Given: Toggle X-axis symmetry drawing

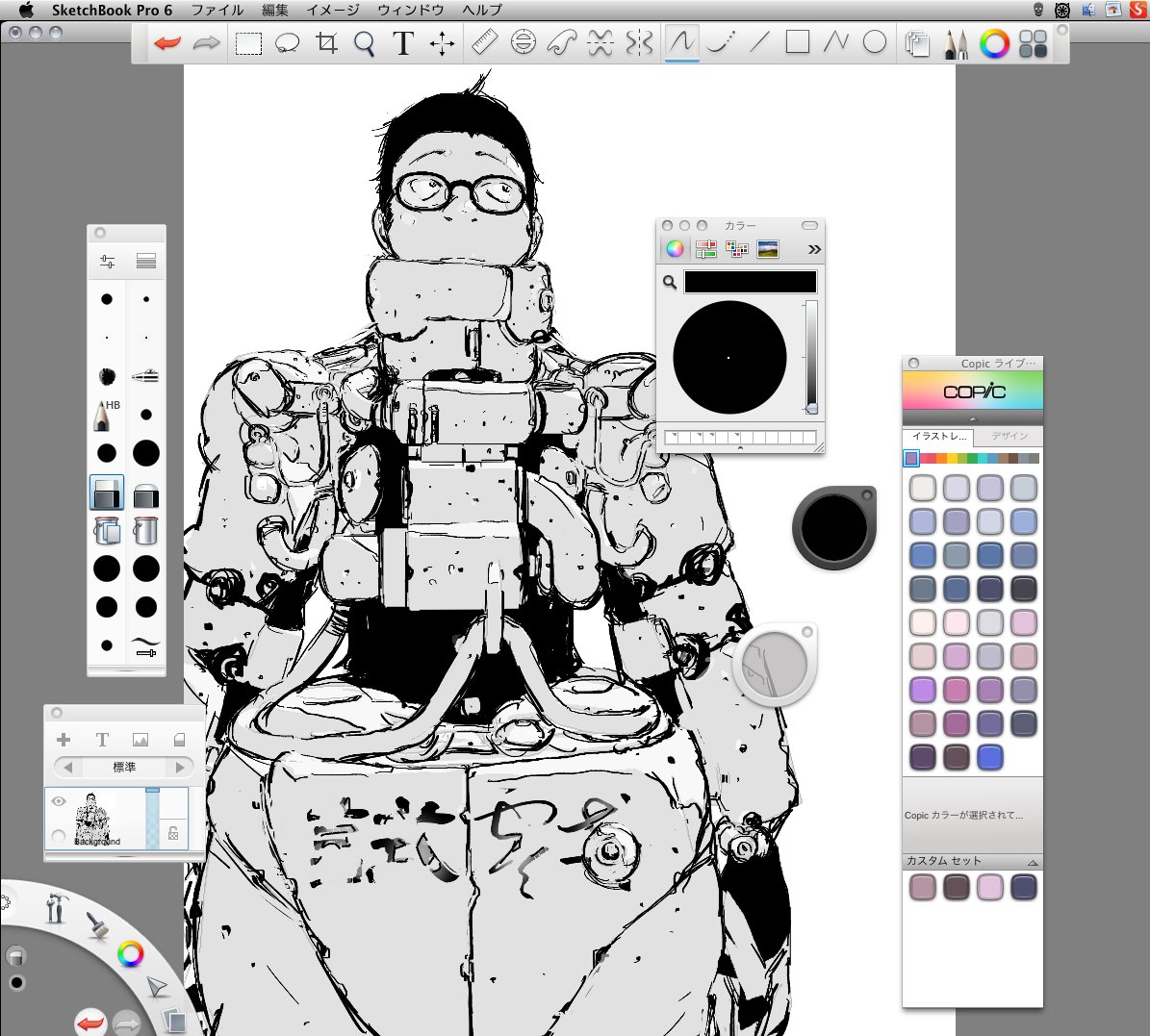Looking at the screenshot, I should 601,43.
